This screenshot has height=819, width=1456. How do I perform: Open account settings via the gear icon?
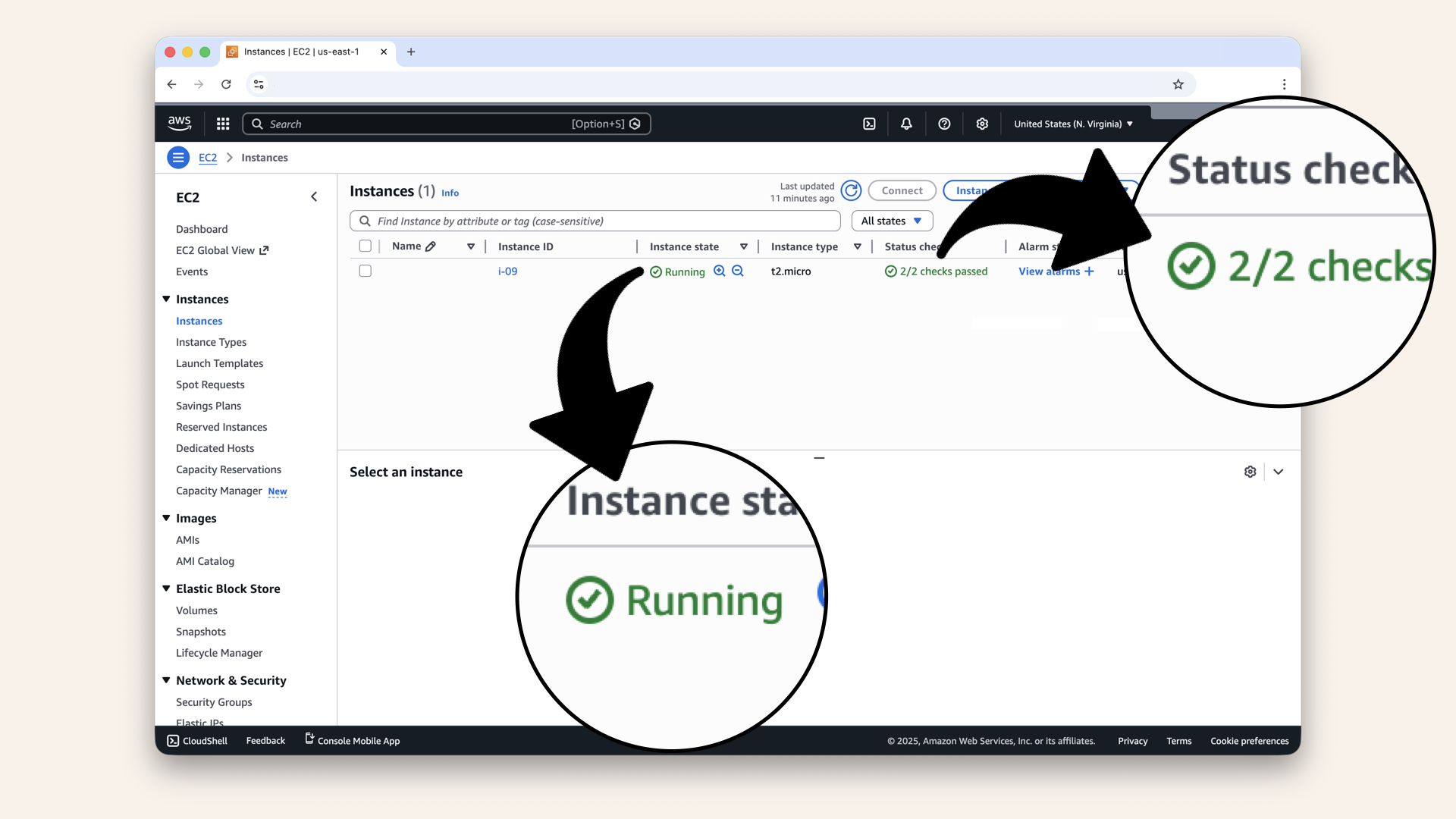pos(982,124)
